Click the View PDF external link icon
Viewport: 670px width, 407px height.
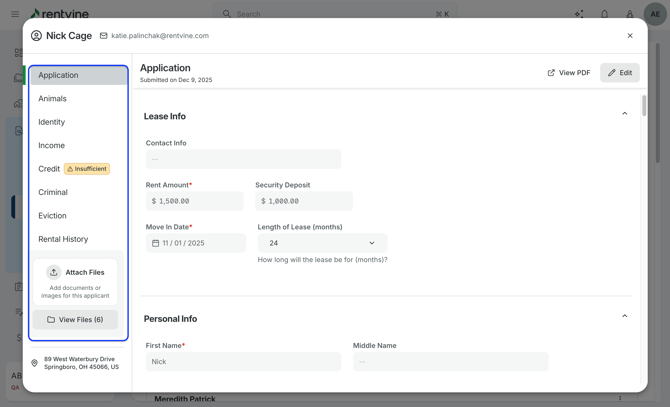click(551, 73)
